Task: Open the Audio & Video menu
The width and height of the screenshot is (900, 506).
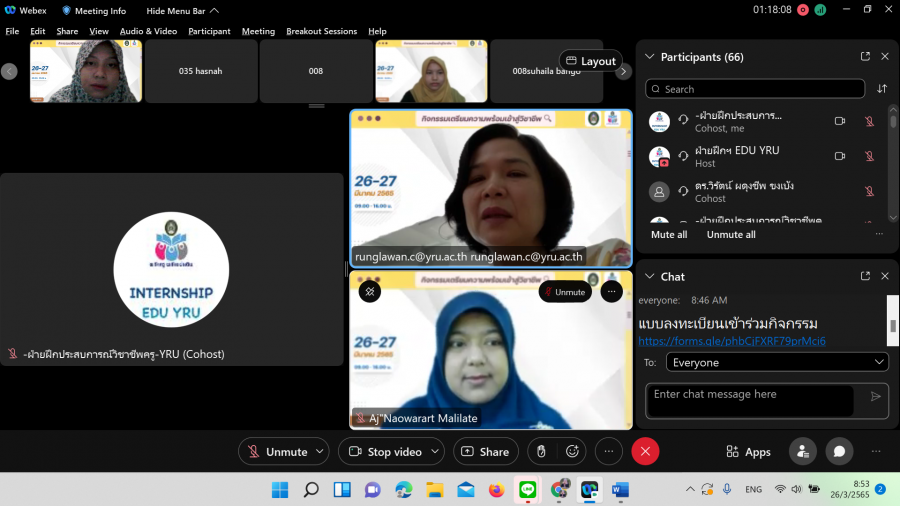Action: tap(148, 31)
